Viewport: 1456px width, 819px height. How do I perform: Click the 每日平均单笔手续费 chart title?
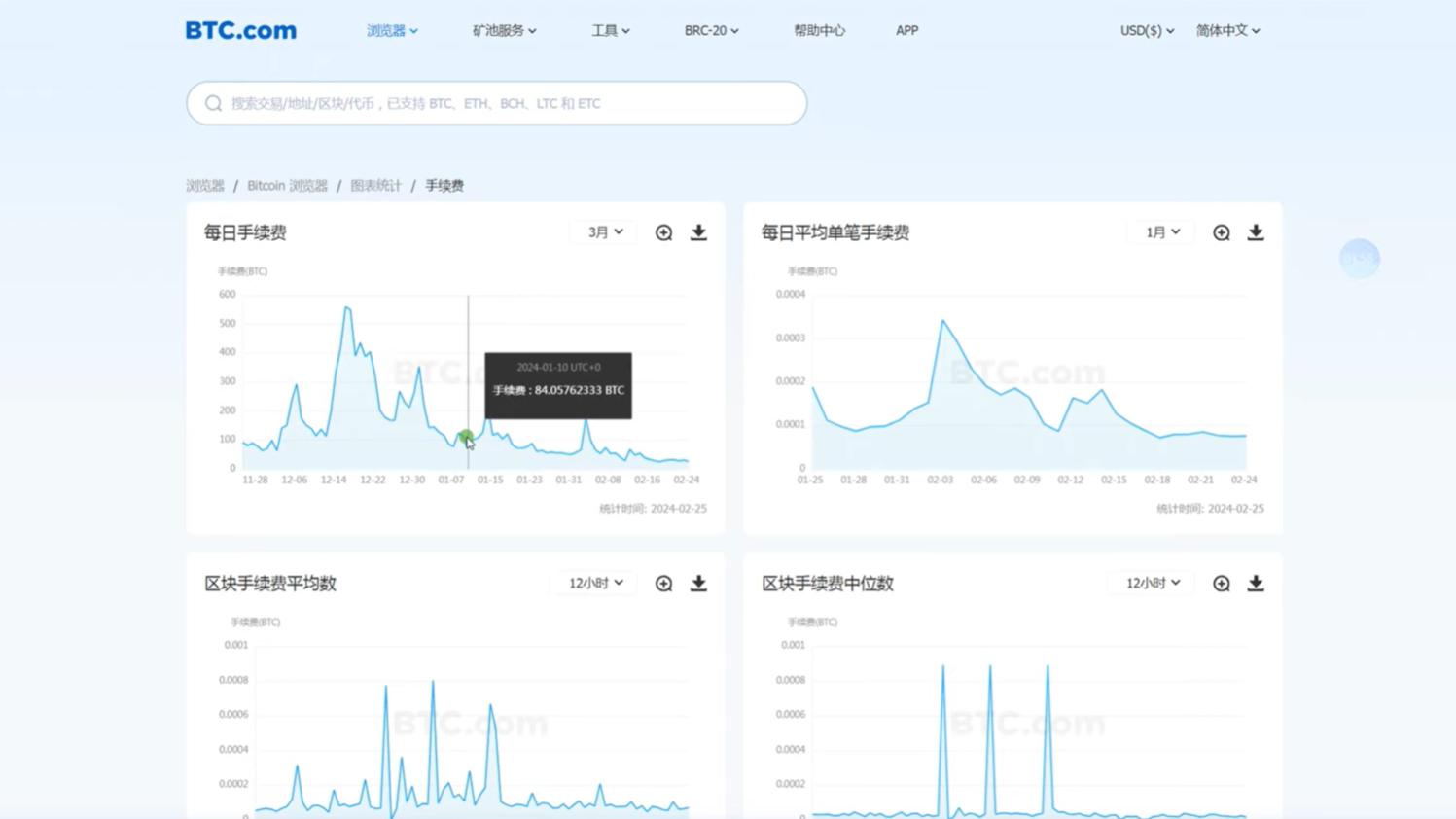(x=835, y=232)
